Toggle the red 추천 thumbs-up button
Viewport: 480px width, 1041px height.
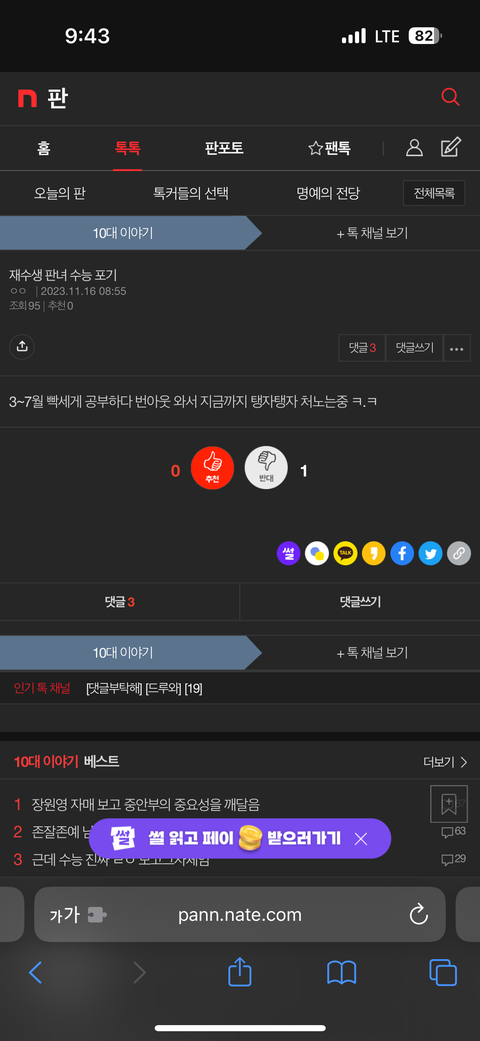[212, 468]
